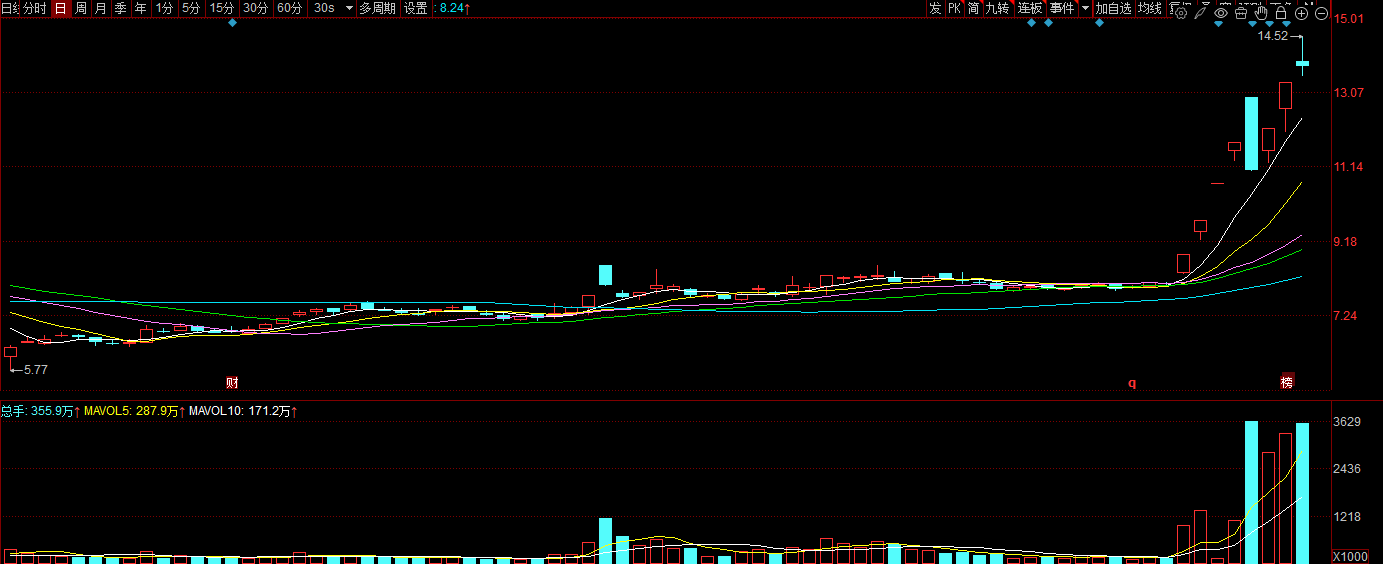Select the 60分 chart period
Viewport: 1383px width, 564px height.
pyautogui.click(x=290, y=8)
